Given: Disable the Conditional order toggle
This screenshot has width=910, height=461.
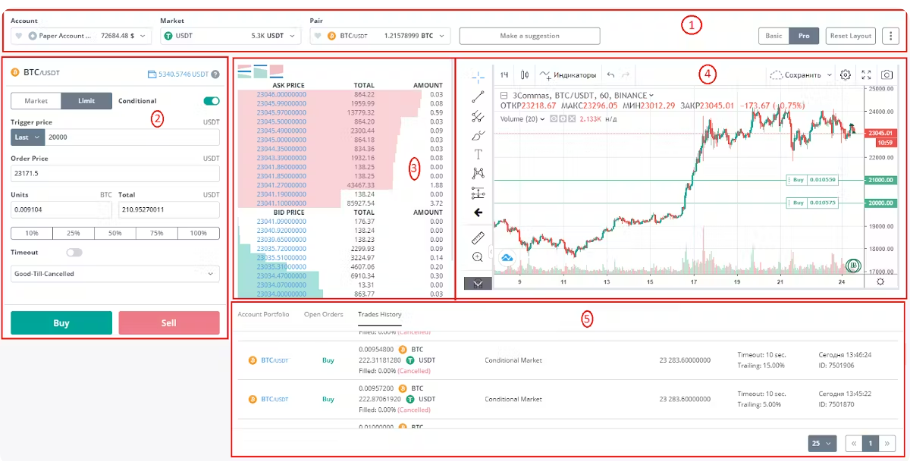Looking at the screenshot, I should [212, 101].
